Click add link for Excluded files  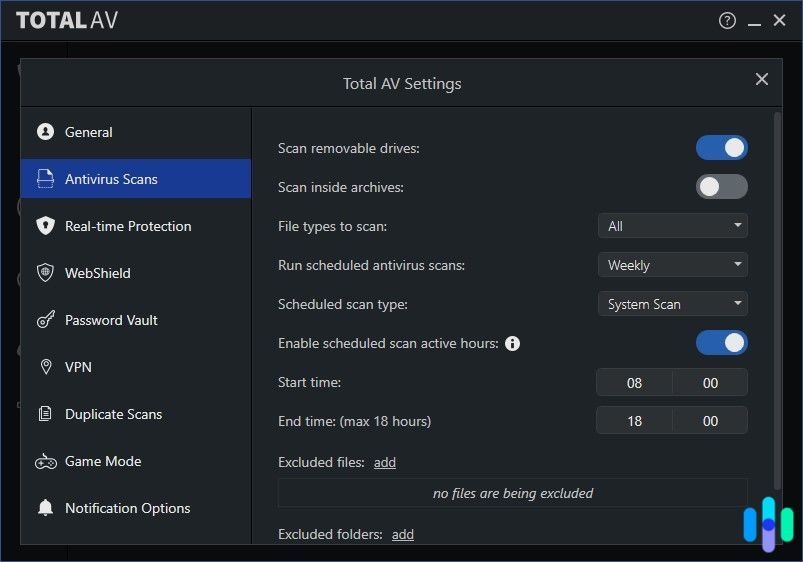(385, 462)
